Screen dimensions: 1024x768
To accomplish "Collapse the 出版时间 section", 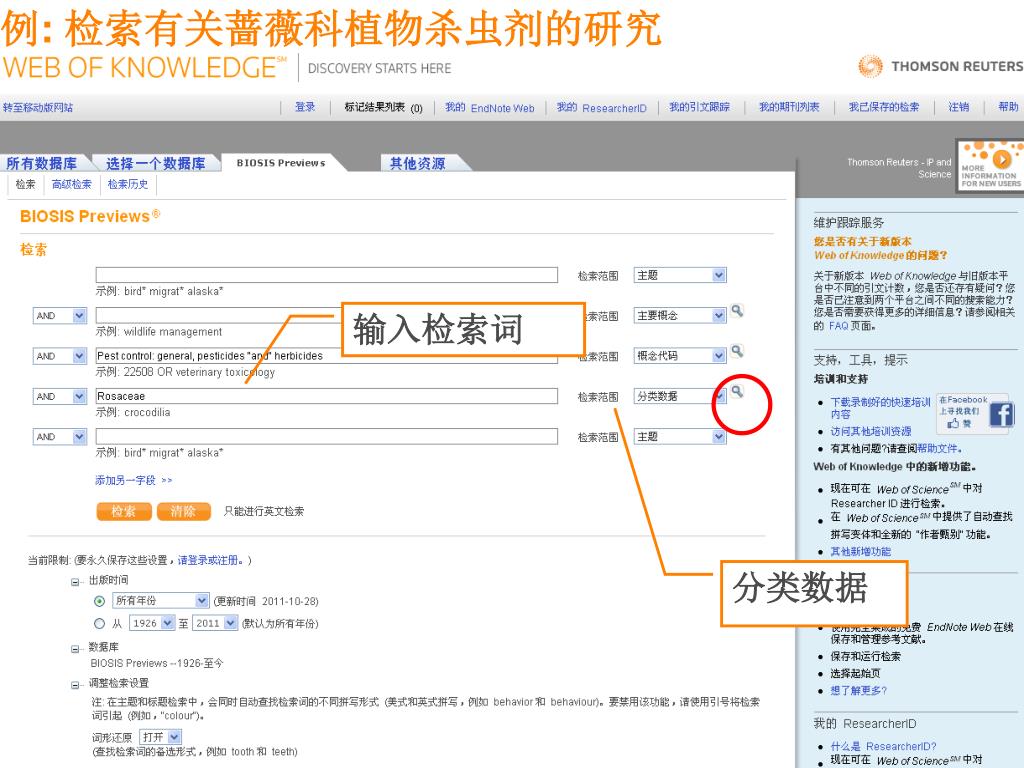I will tap(75, 582).
